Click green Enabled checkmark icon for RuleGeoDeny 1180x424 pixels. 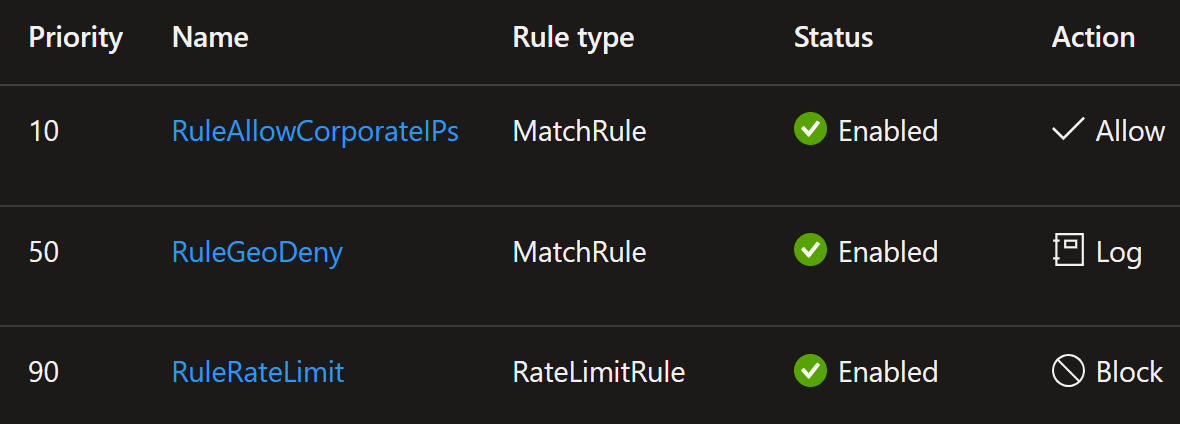pyautogui.click(x=810, y=250)
